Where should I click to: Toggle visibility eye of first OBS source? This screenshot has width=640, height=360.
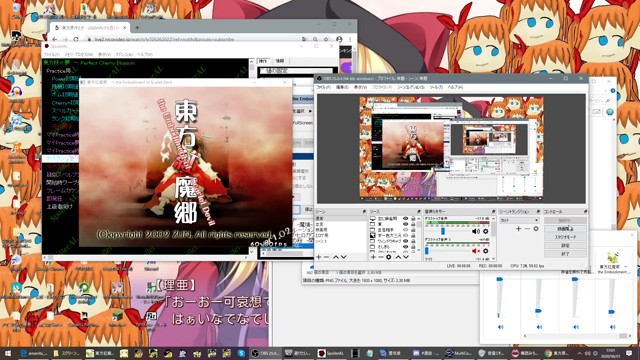pos(405,219)
